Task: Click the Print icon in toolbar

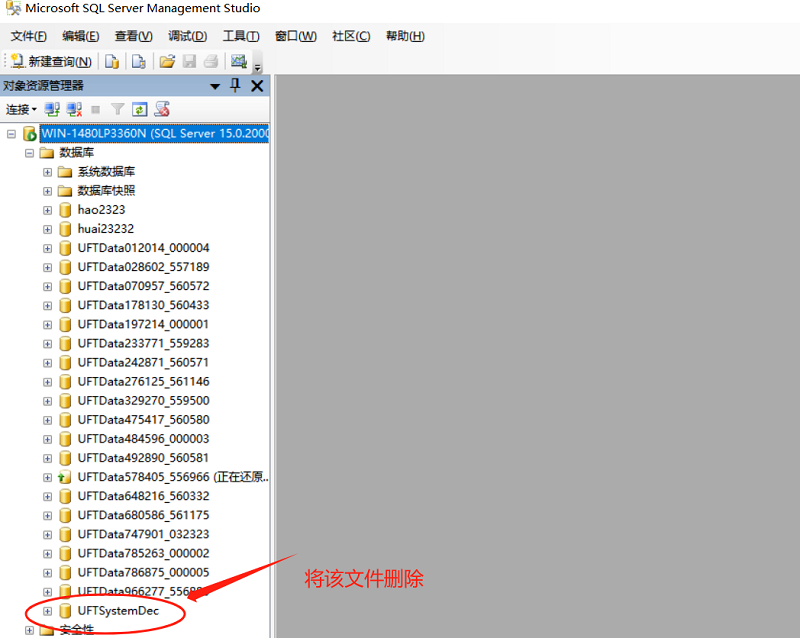Action: point(211,62)
